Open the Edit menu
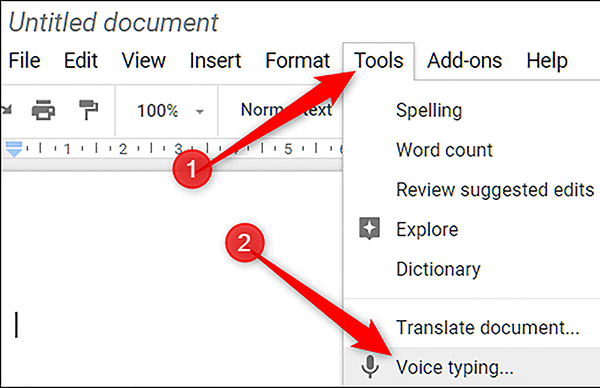This screenshot has width=600, height=388. tap(81, 60)
